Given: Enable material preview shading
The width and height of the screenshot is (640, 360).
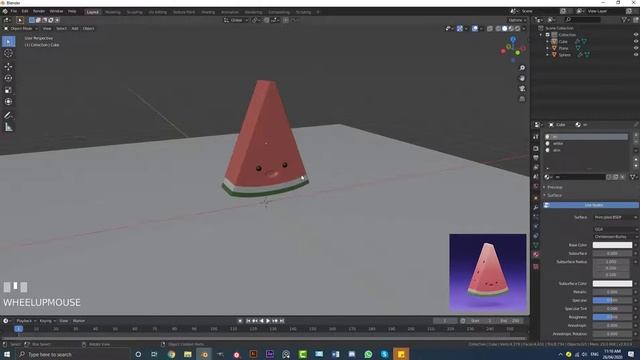Looking at the screenshot, I should [x=511, y=29].
